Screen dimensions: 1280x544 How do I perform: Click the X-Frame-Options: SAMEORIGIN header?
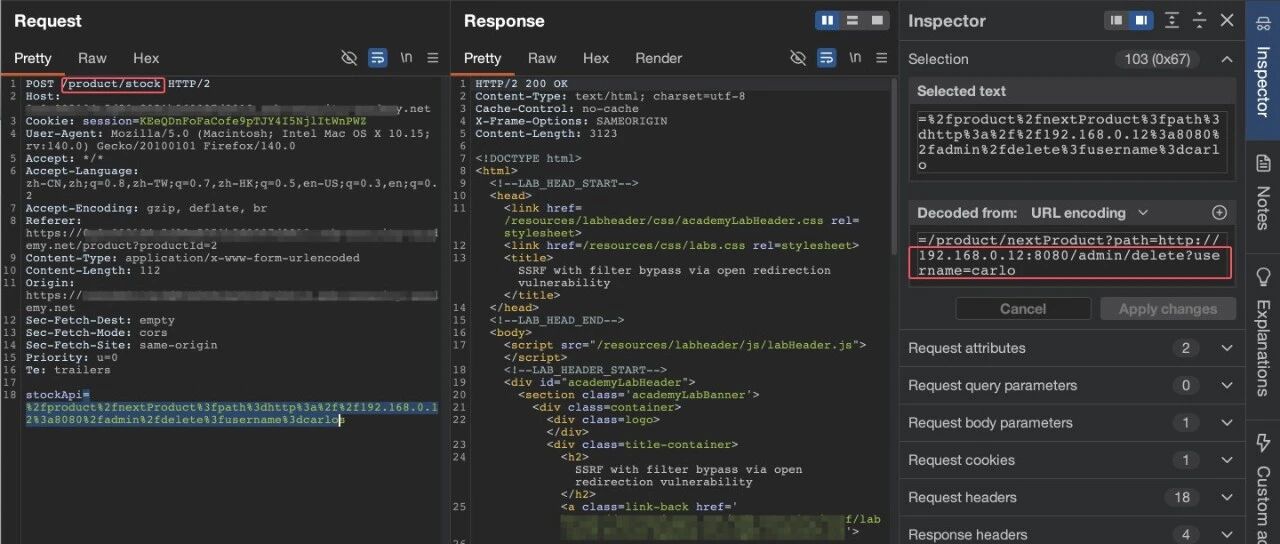[x=563, y=121]
